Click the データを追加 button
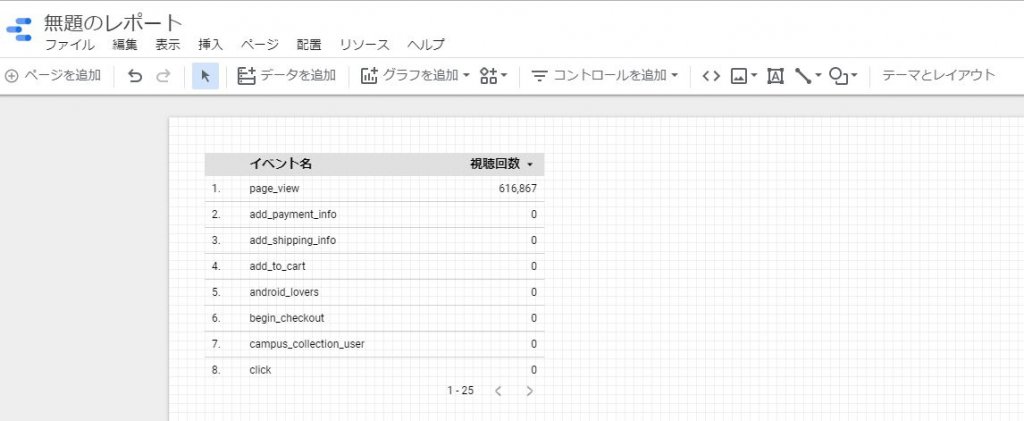This screenshot has height=421, width=1024. click(x=286, y=76)
